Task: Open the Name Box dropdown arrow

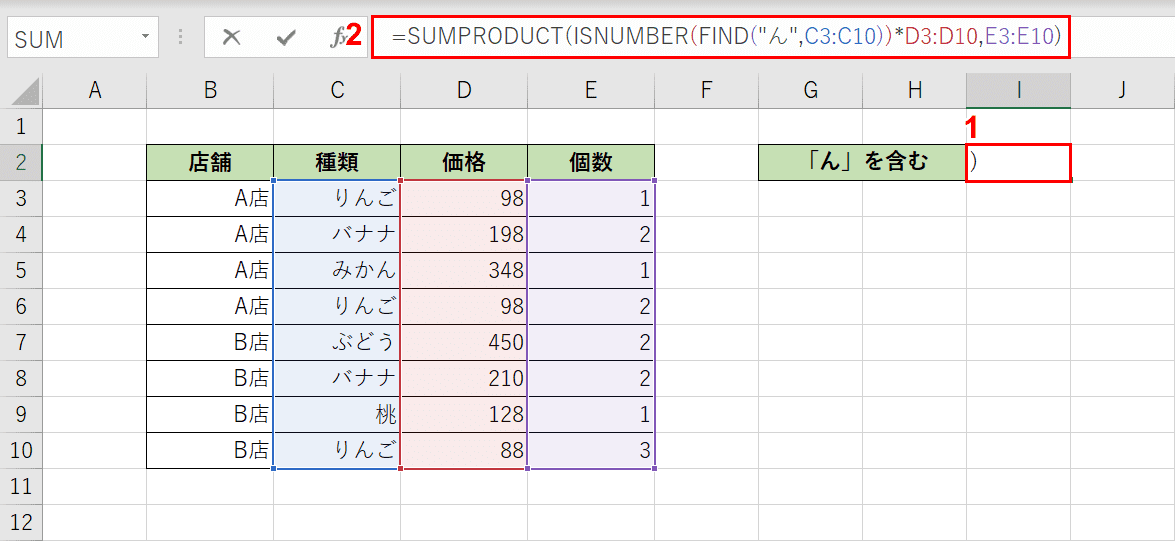Action: click(x=145, y=37)
